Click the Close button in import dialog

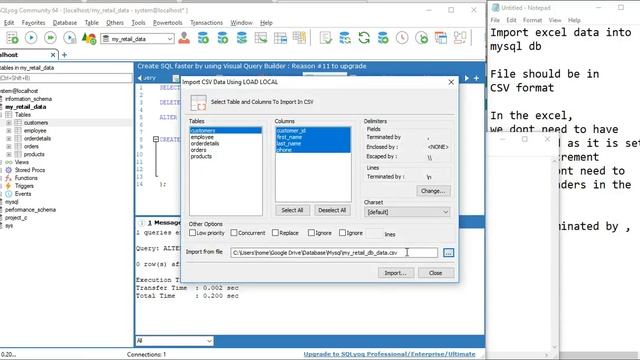click(436, 273)
